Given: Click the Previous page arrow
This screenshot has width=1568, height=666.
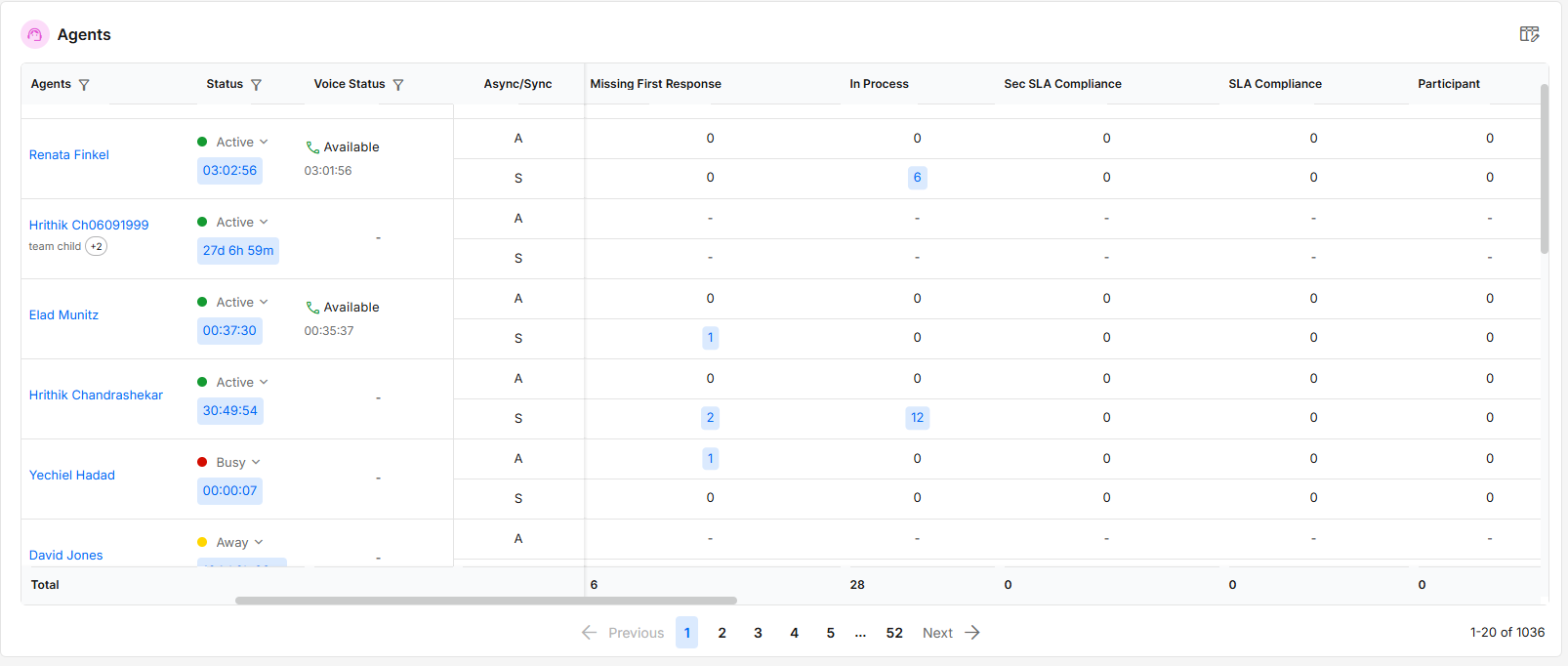Looking at the screenshot, I should pos(589,633).
